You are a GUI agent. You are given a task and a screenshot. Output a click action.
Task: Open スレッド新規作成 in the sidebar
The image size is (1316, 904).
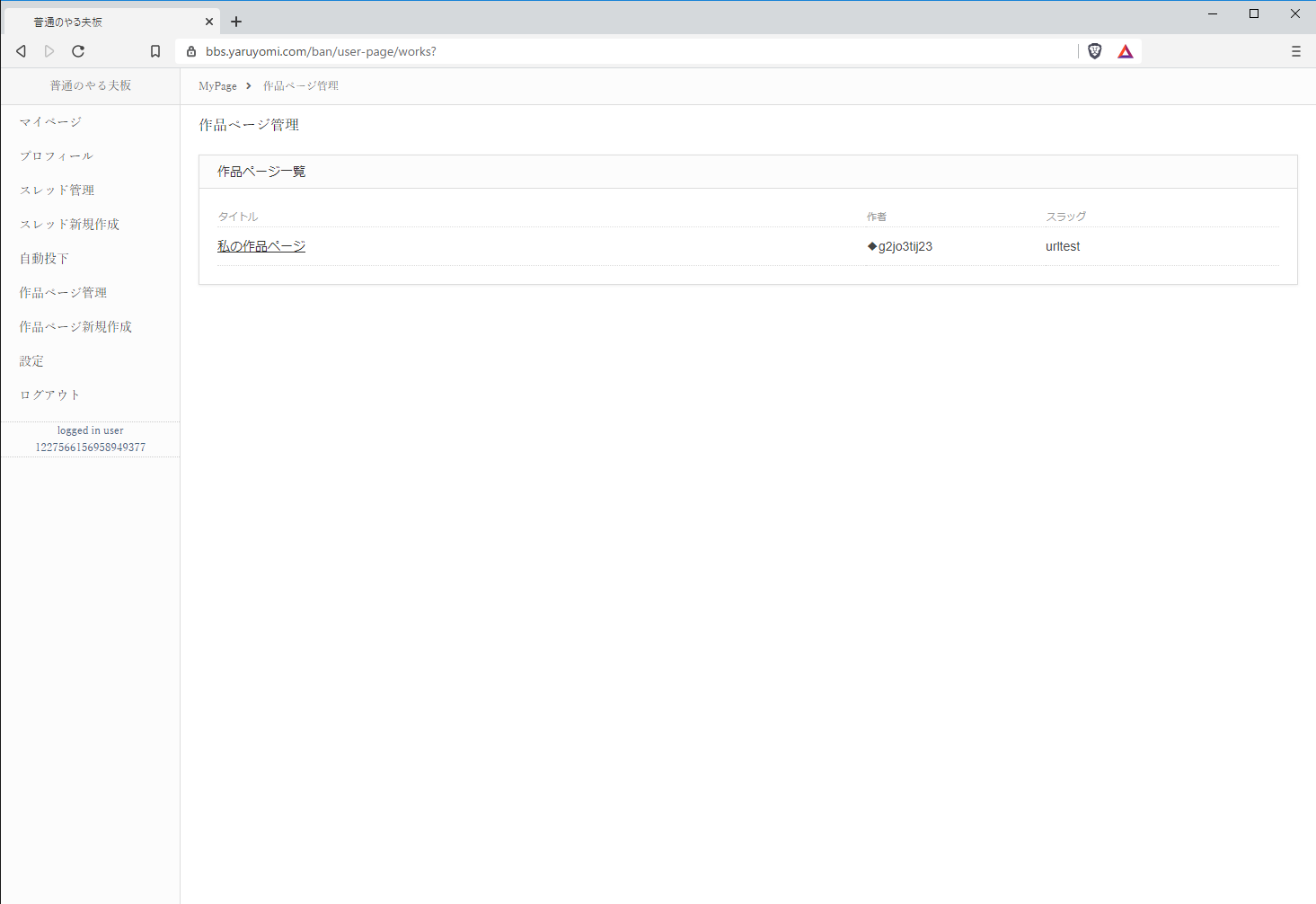(x=69, y=224)
